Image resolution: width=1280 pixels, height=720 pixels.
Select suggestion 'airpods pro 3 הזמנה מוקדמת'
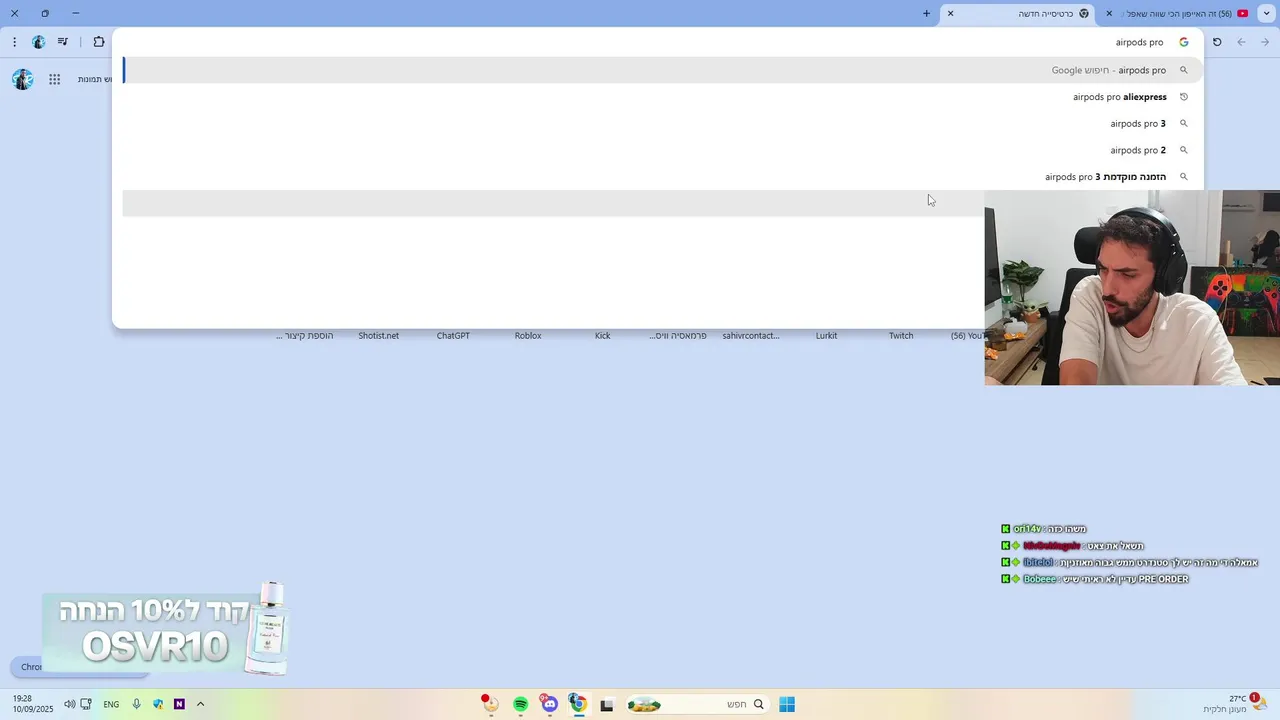pyautogui.click(x=662, y=176)
